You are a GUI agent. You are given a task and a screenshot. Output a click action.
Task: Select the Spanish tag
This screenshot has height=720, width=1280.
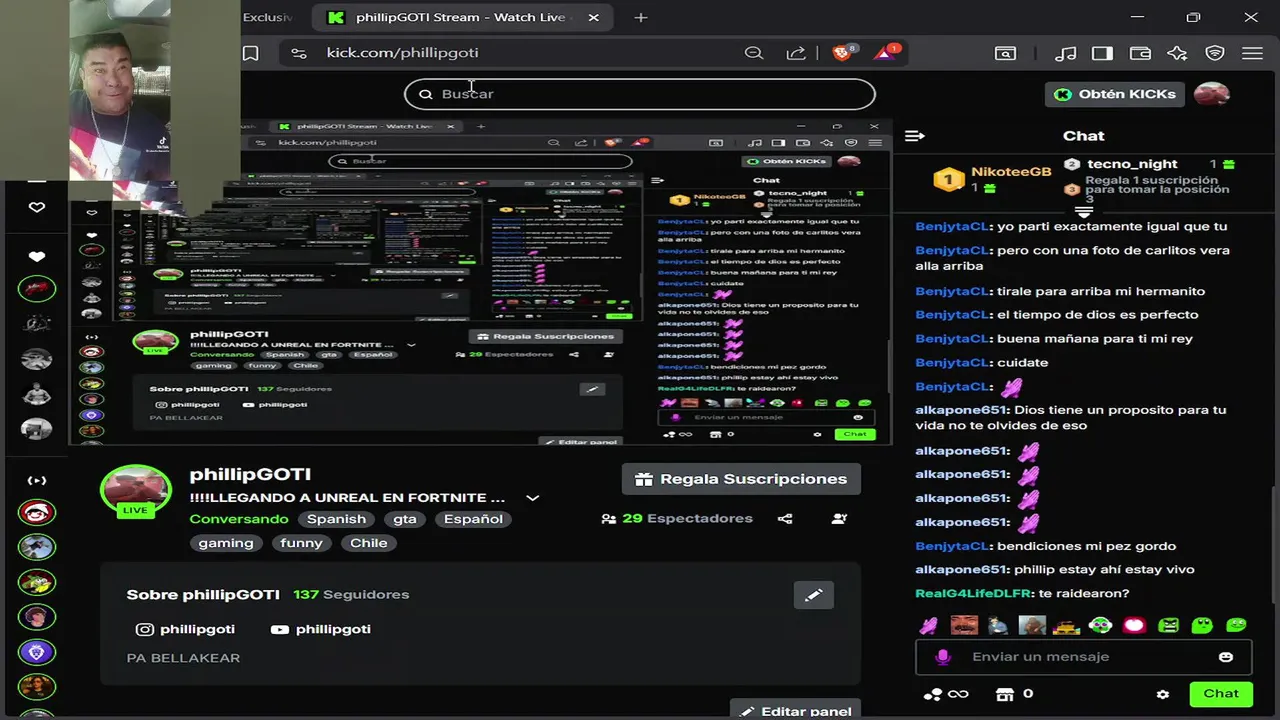(x=336, y=519)
